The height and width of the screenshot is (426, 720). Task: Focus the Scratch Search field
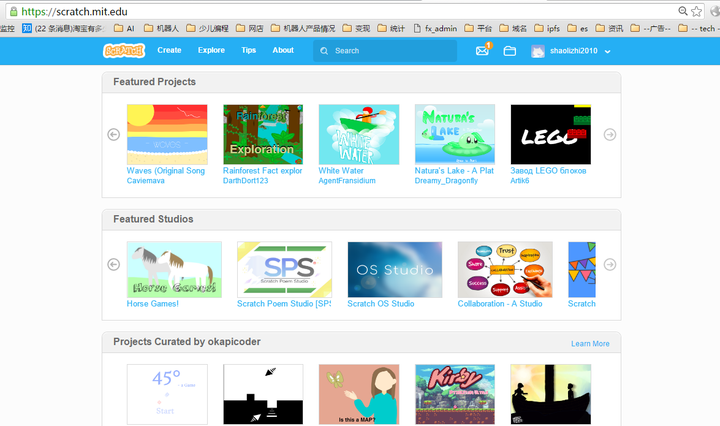385,51
